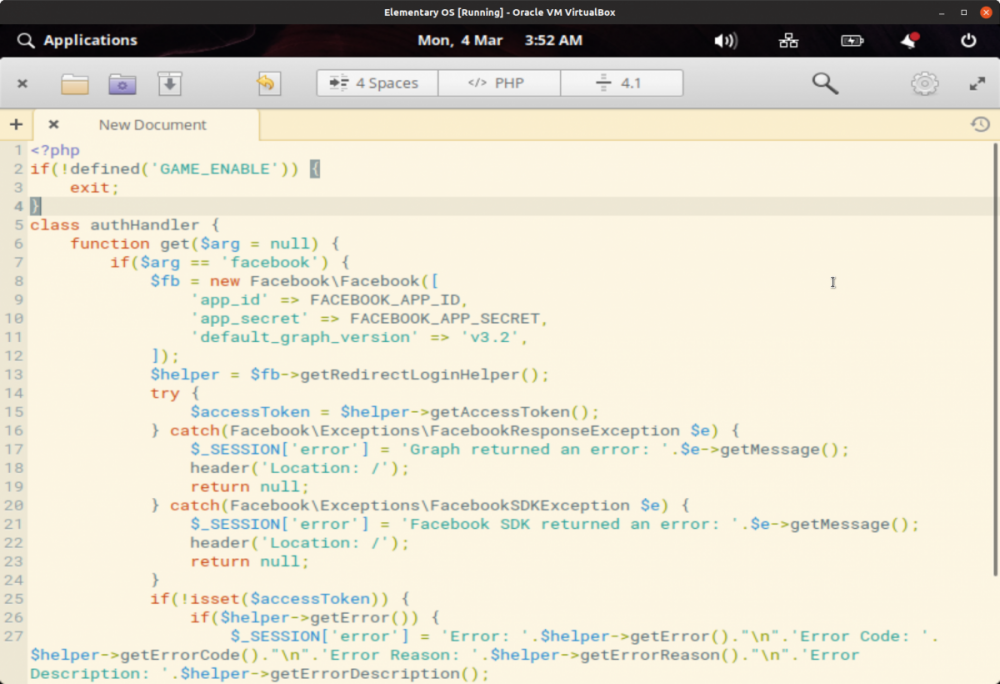The width and height of the screenshot is (1000, 684).
Task: Add a new tab with plus button
Action: pyautogui.click(x=16, y=125)
